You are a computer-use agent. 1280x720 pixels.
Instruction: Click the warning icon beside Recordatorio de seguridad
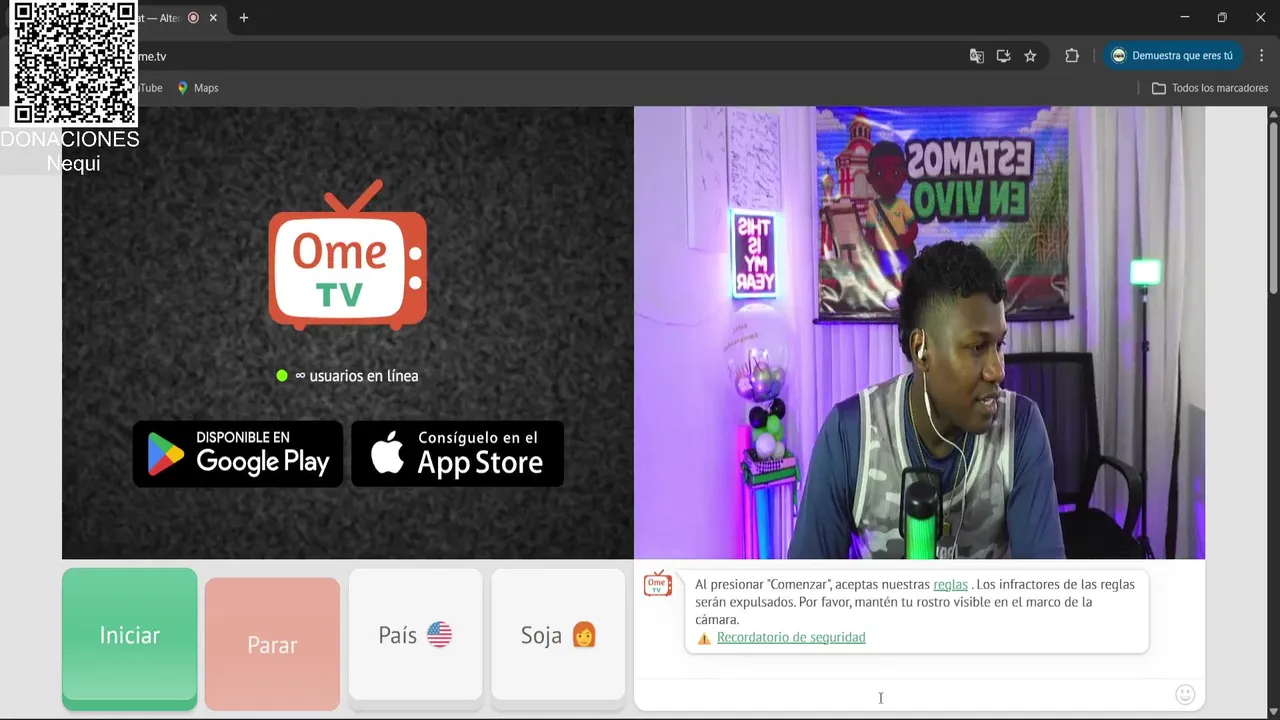[704, 638]
